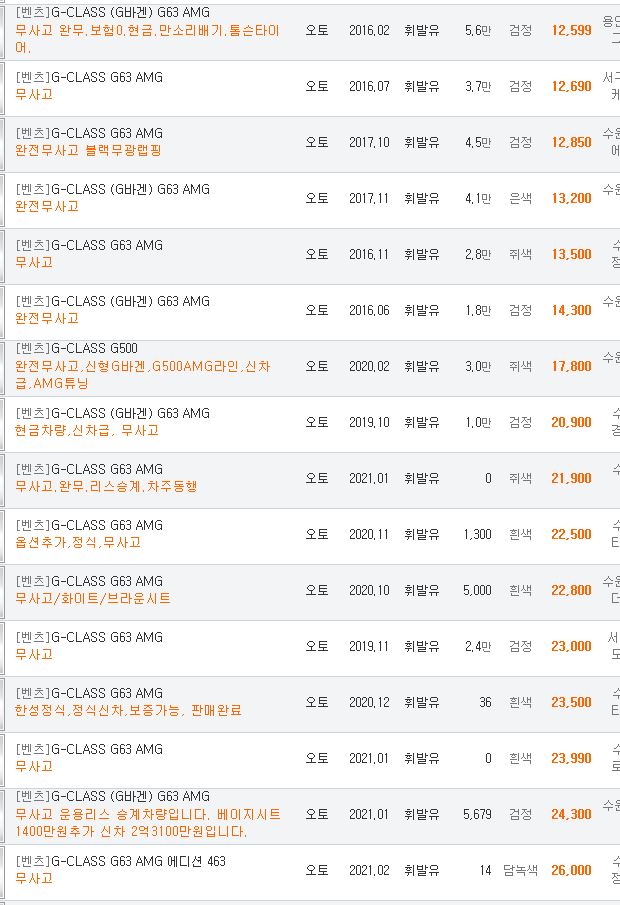Click the 20,900 price
The image size is (620, 905).
(571, 422)
